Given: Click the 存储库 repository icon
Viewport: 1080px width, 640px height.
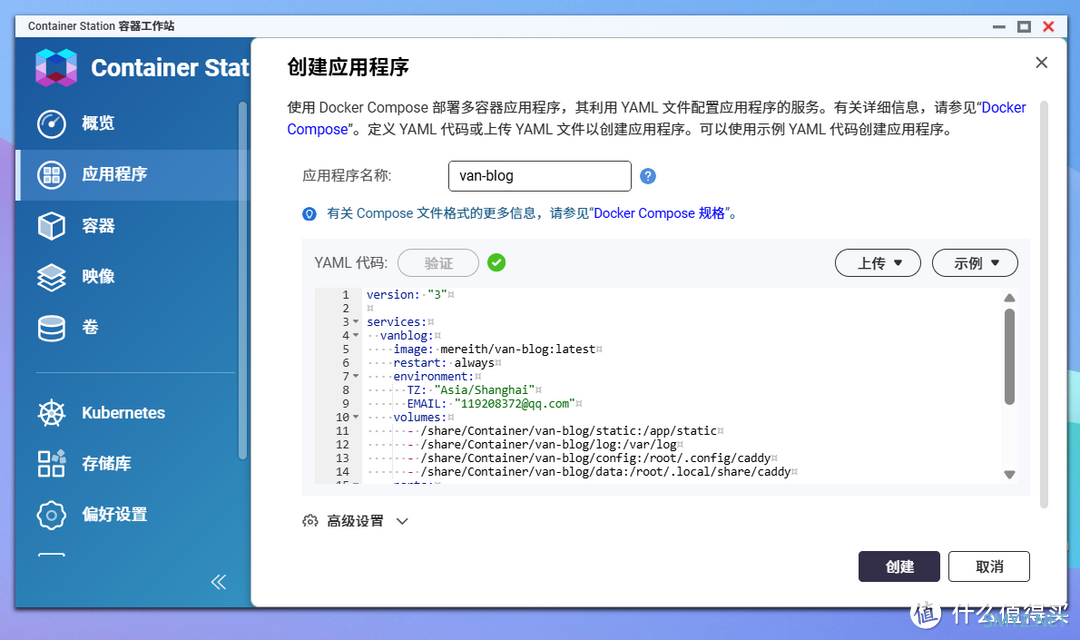Looking at the screenshot, I should pyautogui.click(x=52, y=464).
